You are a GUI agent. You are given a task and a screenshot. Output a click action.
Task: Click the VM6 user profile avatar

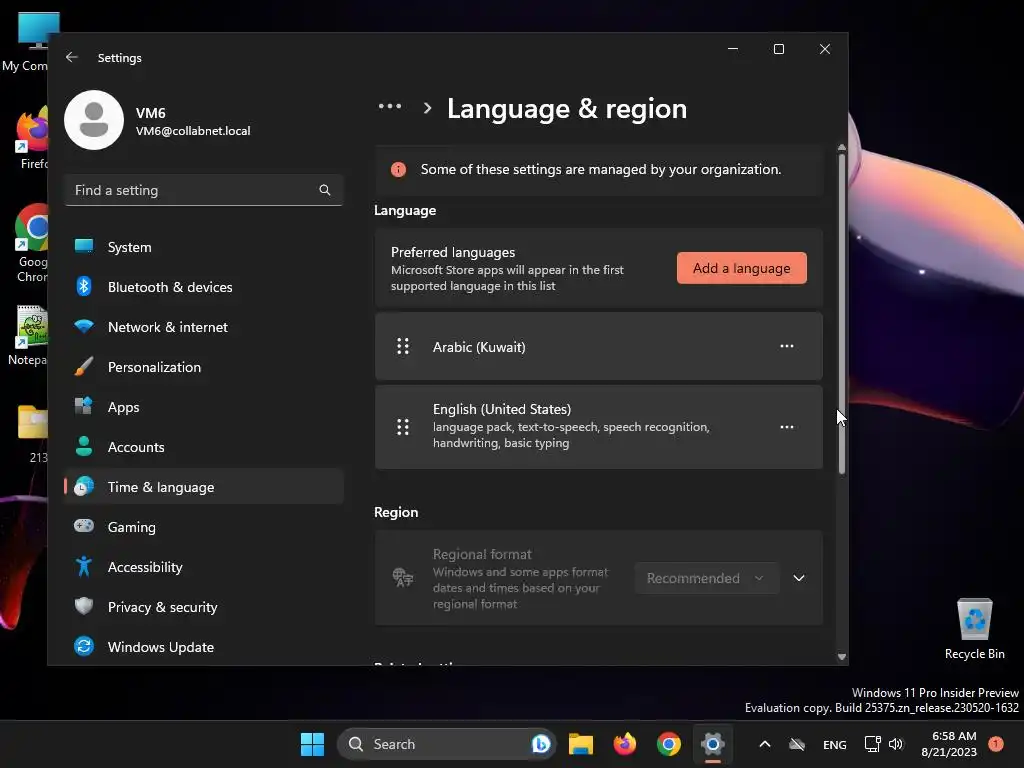point(94,120)
